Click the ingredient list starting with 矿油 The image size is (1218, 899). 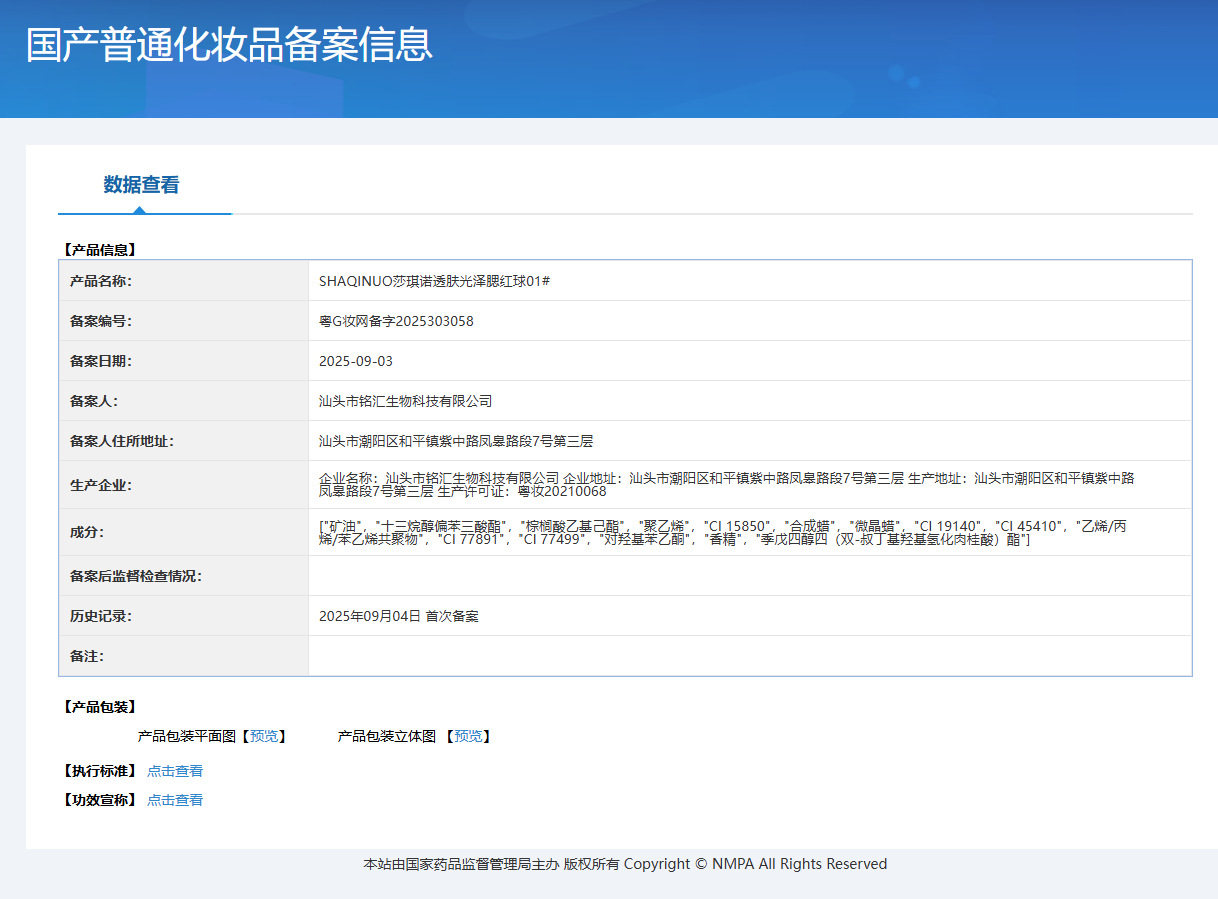723,532
